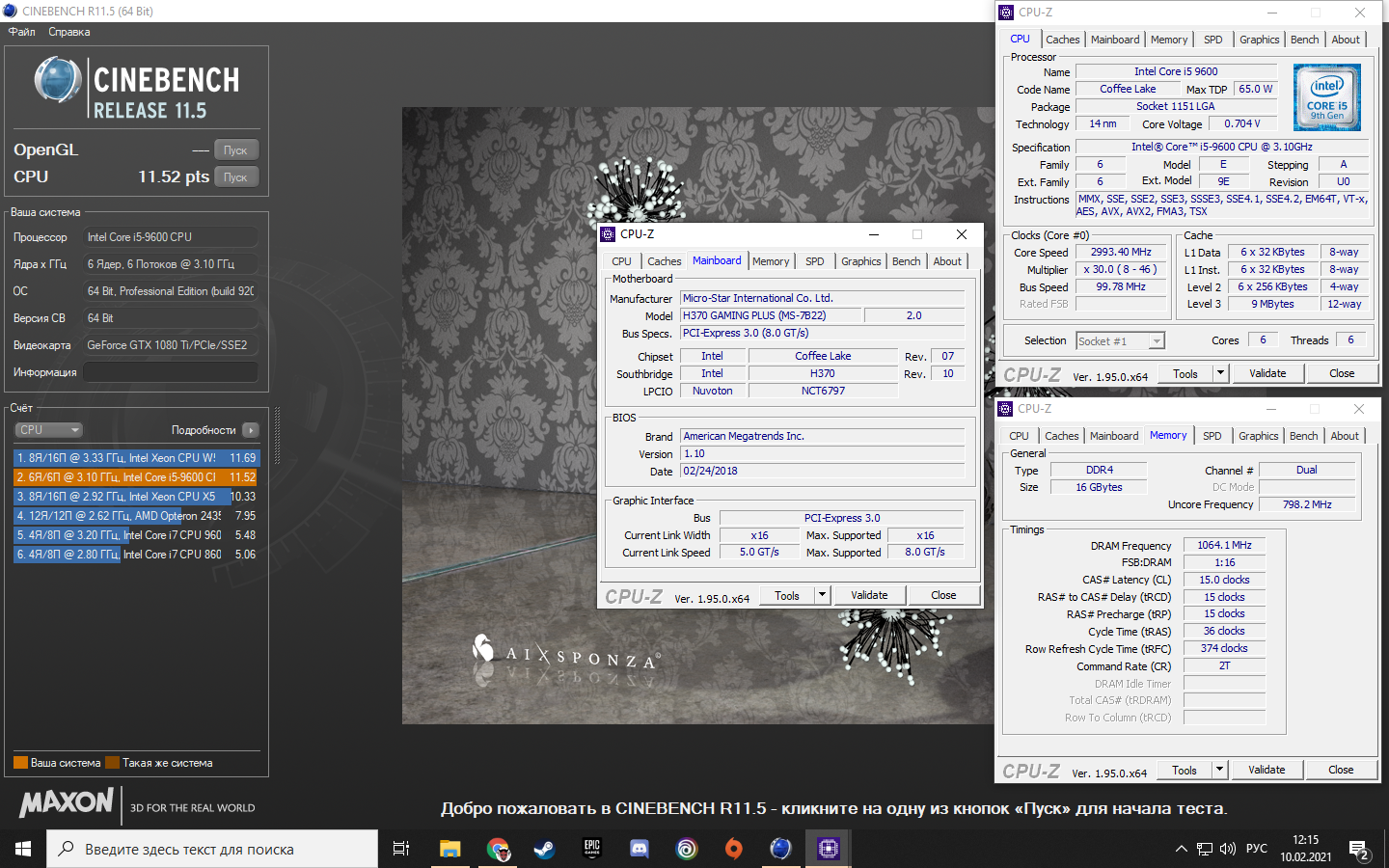
Task: Launch Steam from the taskbar
Action: coord(545,849)
